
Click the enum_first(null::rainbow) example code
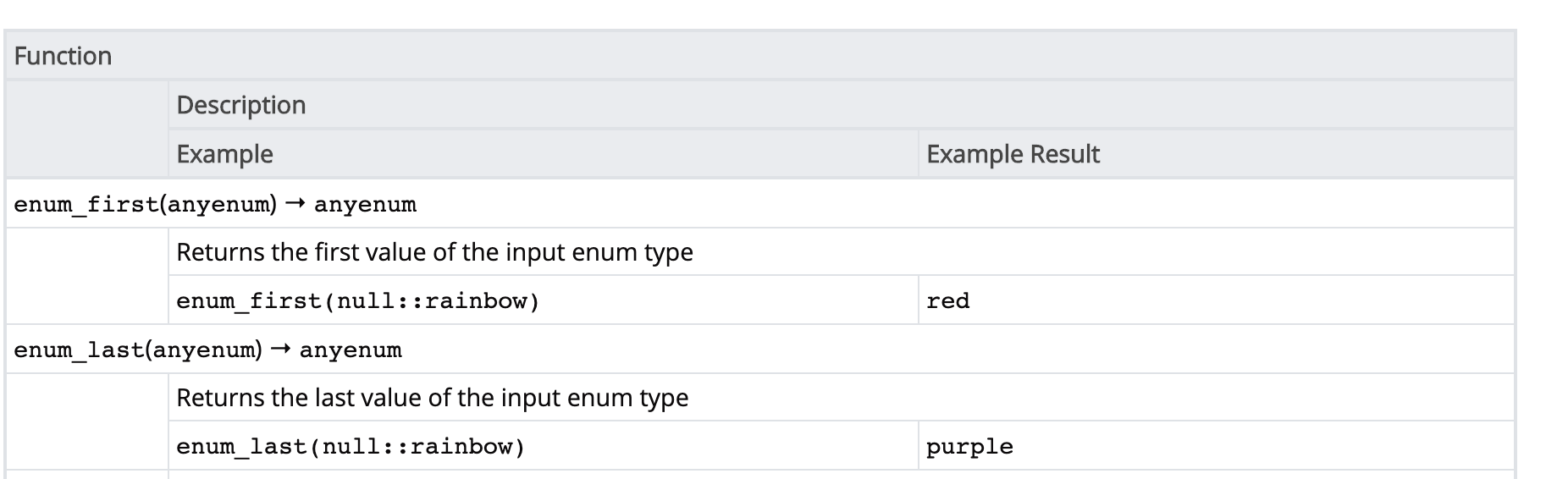[x=357, y=301]
